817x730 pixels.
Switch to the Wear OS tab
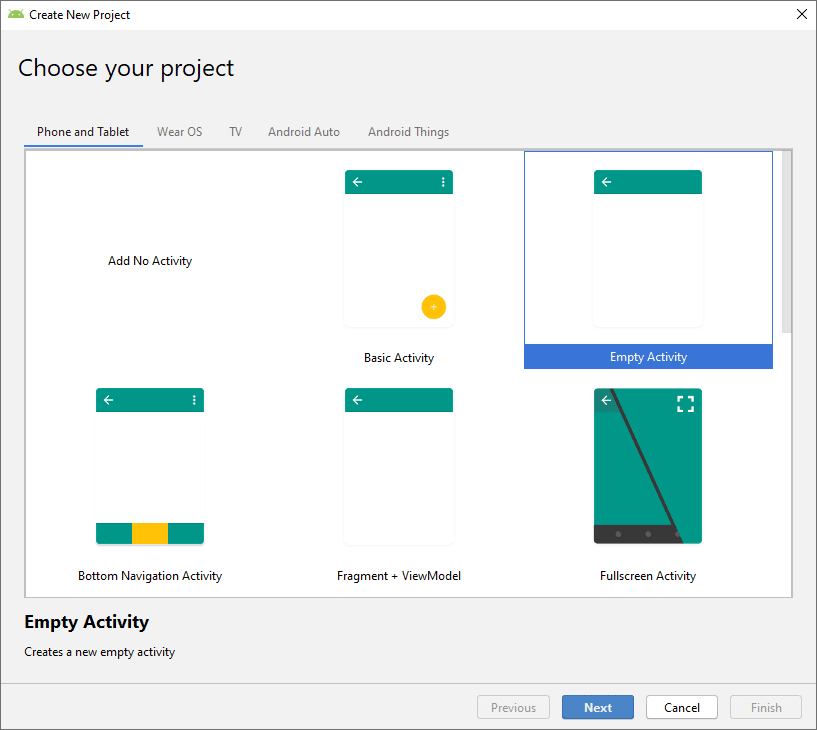(179, 132)
